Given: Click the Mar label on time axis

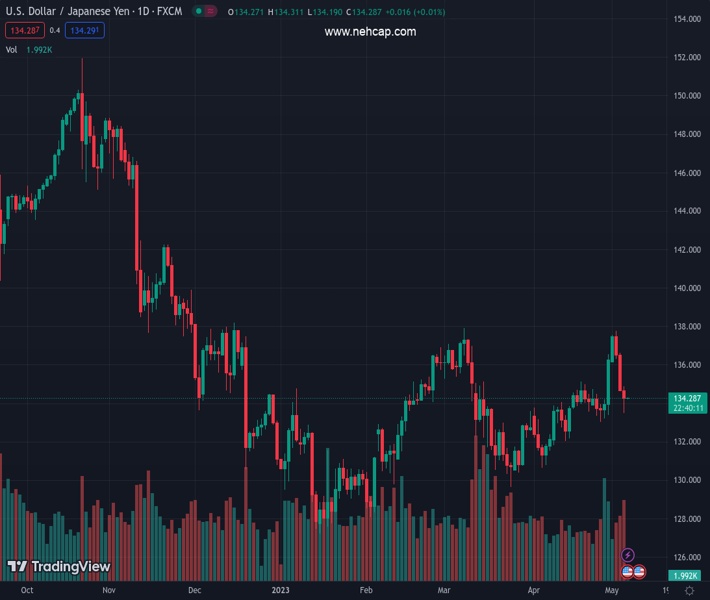Looking at the screenshot, I should click(x=444, y=591).
